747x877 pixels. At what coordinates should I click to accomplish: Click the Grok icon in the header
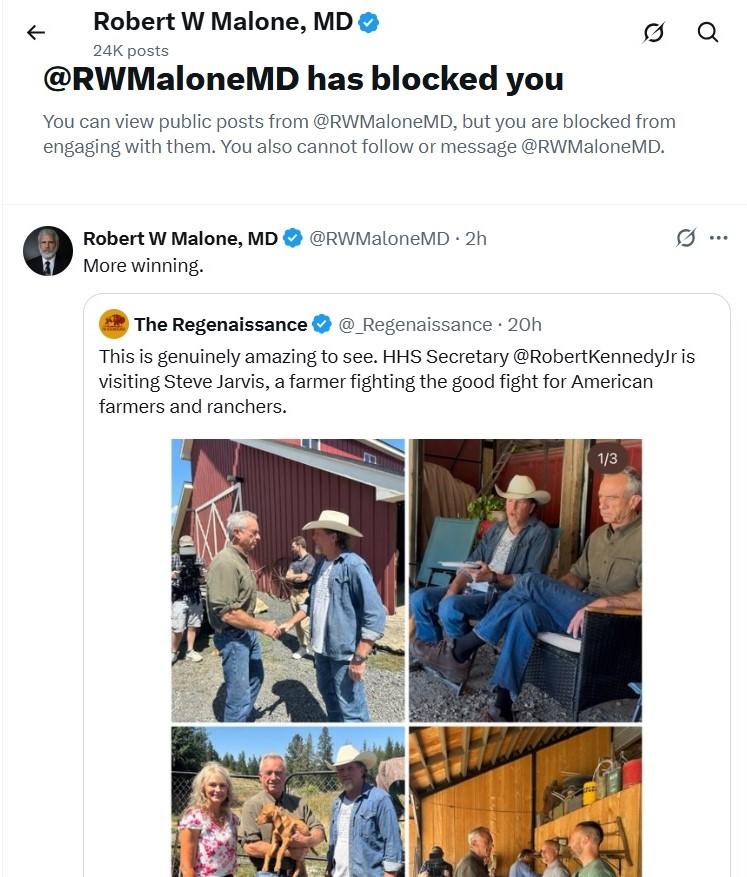point(654,32)
